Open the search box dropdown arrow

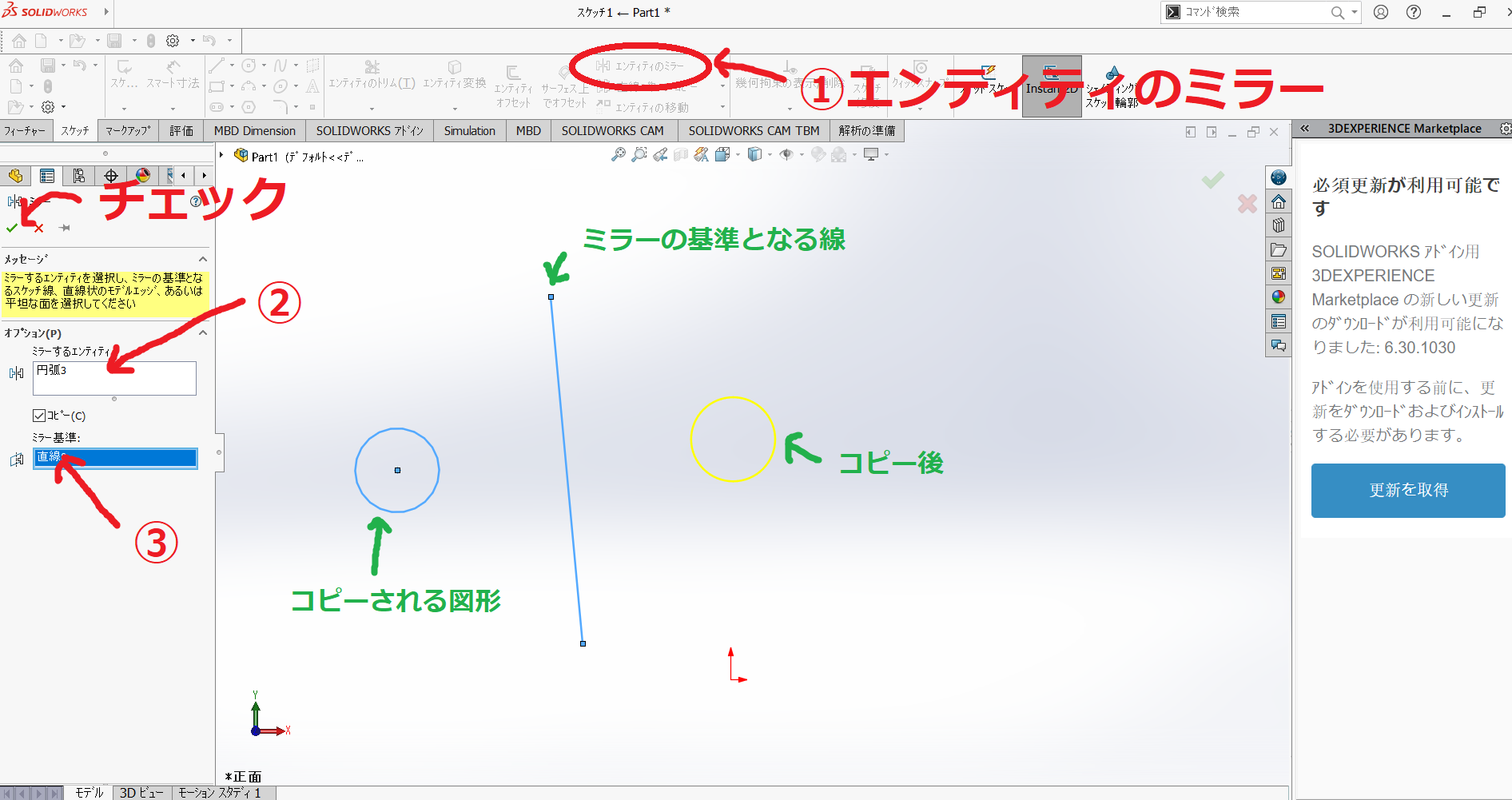[1355, 12]
